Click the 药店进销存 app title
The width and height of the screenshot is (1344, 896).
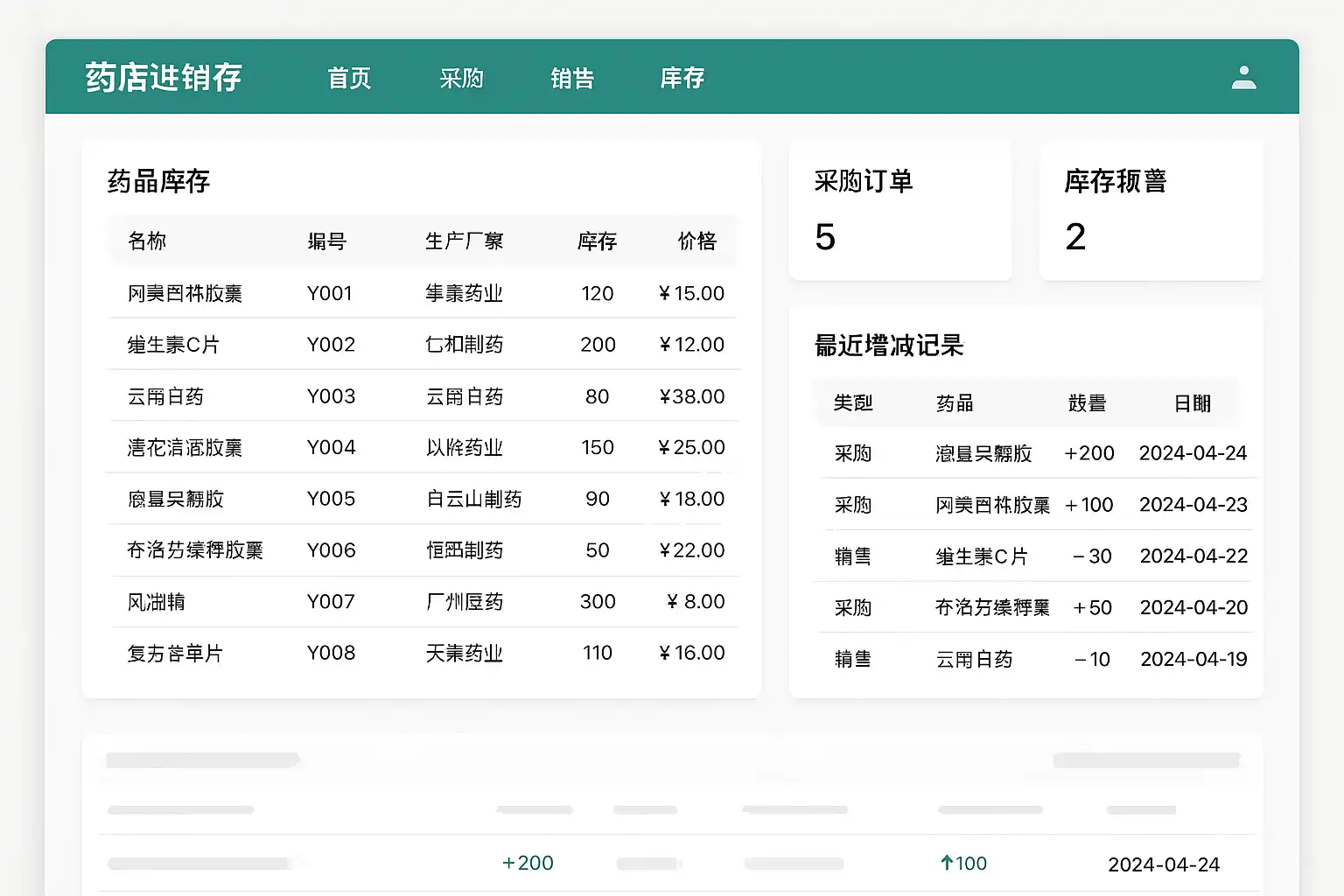(164, 78)
